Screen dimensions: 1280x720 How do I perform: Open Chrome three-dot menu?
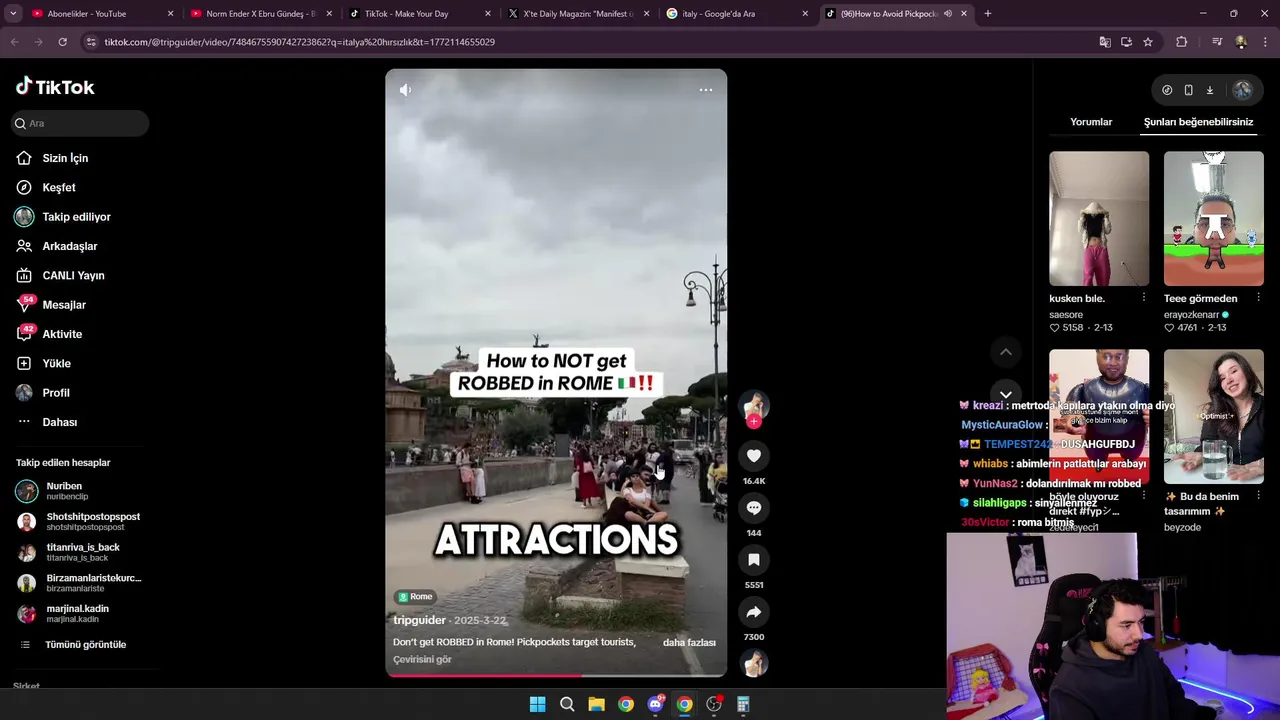pos(1265,42)
